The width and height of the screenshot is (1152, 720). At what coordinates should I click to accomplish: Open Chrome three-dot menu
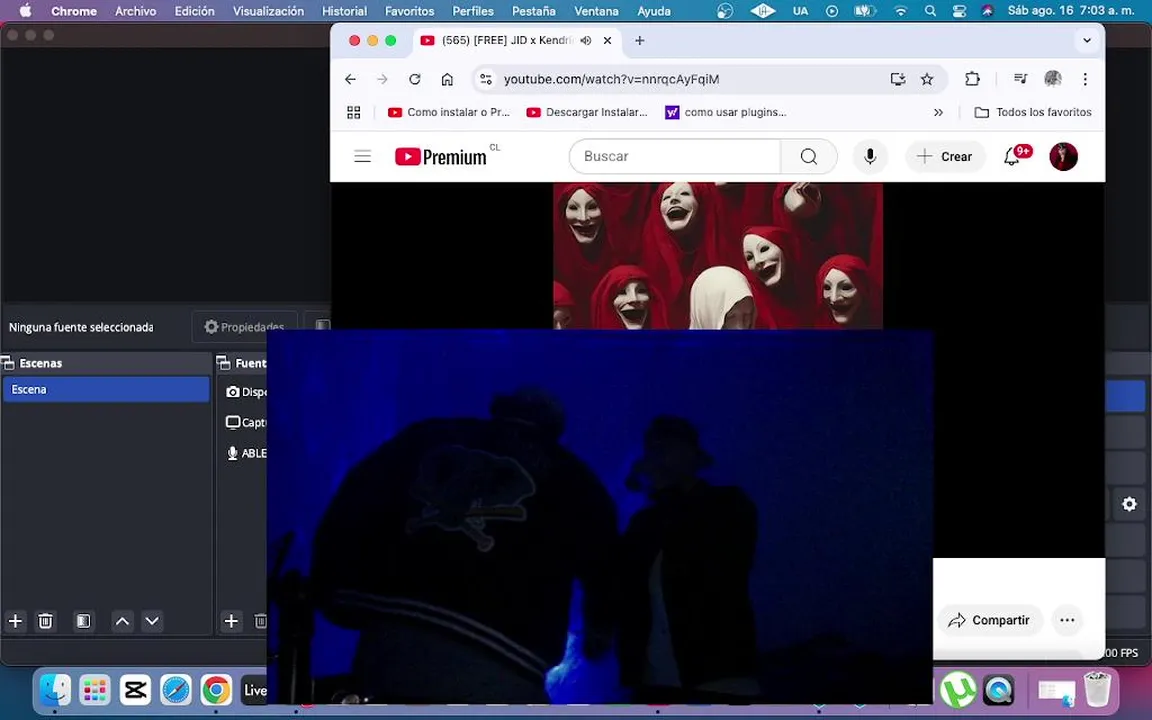(1085, 79)
